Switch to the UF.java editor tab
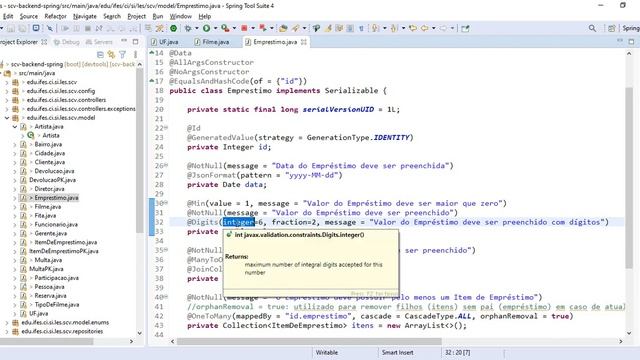This screenshot has width=640, height=360. pyautogui.click(x=165, y=42)
